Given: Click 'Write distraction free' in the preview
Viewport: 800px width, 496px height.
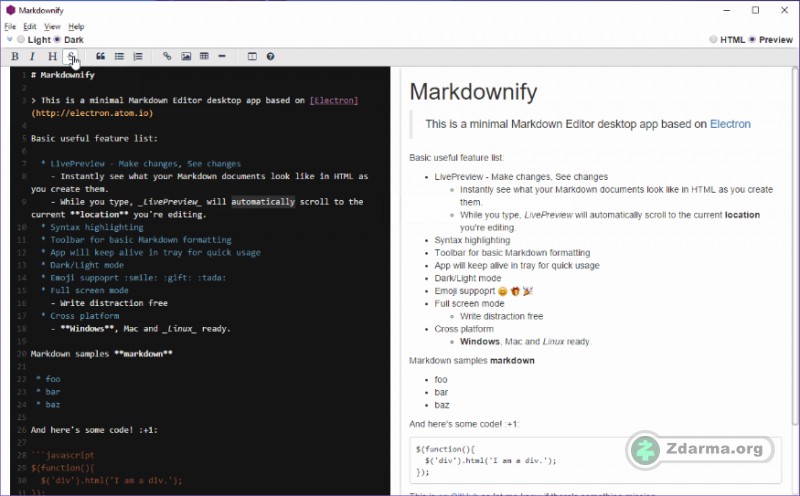Looking at the screenshot, I should pos(502,316).
